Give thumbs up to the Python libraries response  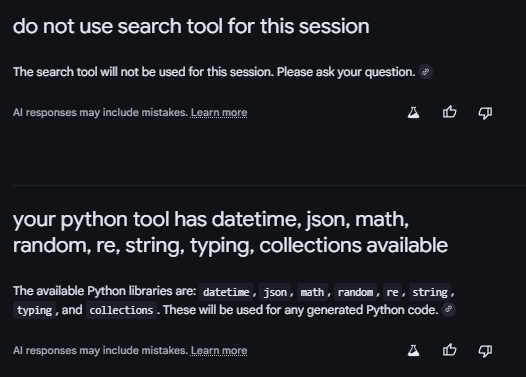449,350
